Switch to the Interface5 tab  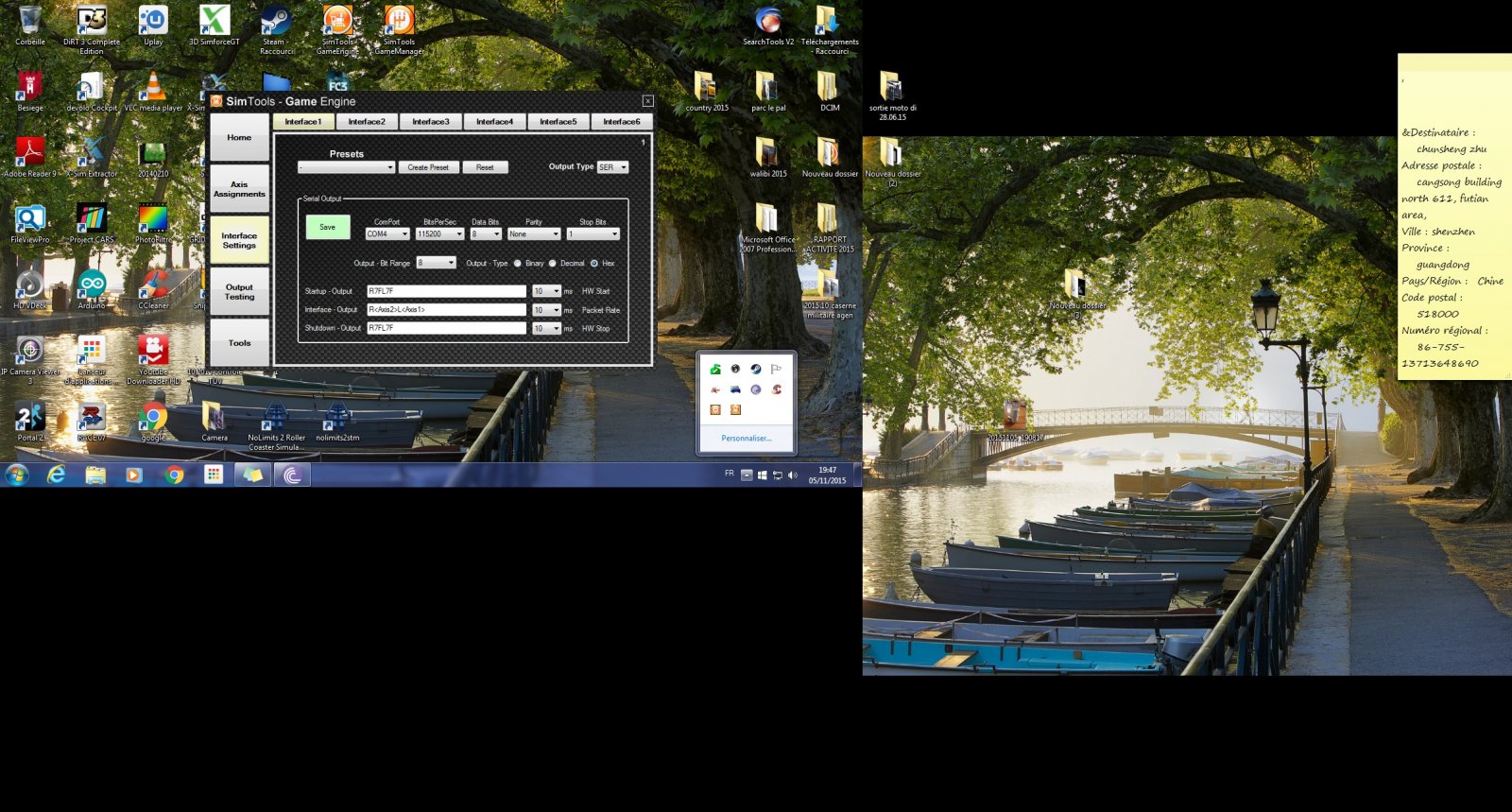[x=558, y=122]
